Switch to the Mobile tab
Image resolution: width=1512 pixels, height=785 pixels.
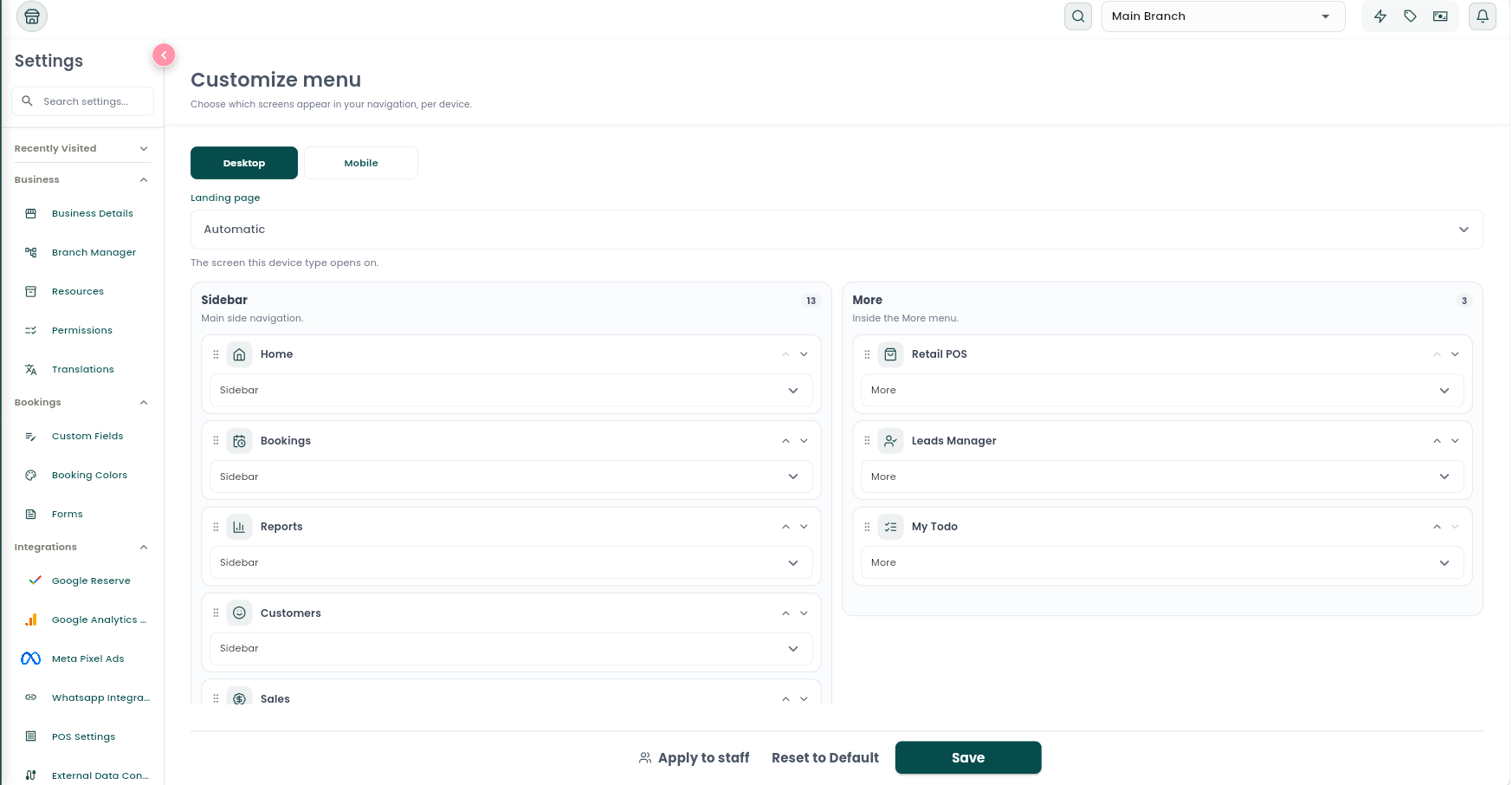(x=361, y=163)
